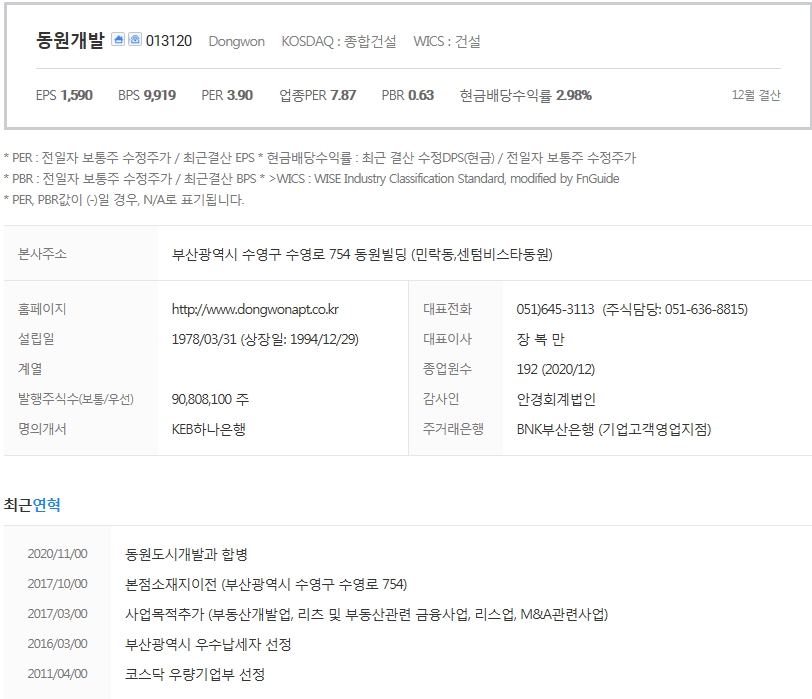Screen dimensions: 812x699
Task: Click the main bank BNK부산은행
Action: point(555,429)
